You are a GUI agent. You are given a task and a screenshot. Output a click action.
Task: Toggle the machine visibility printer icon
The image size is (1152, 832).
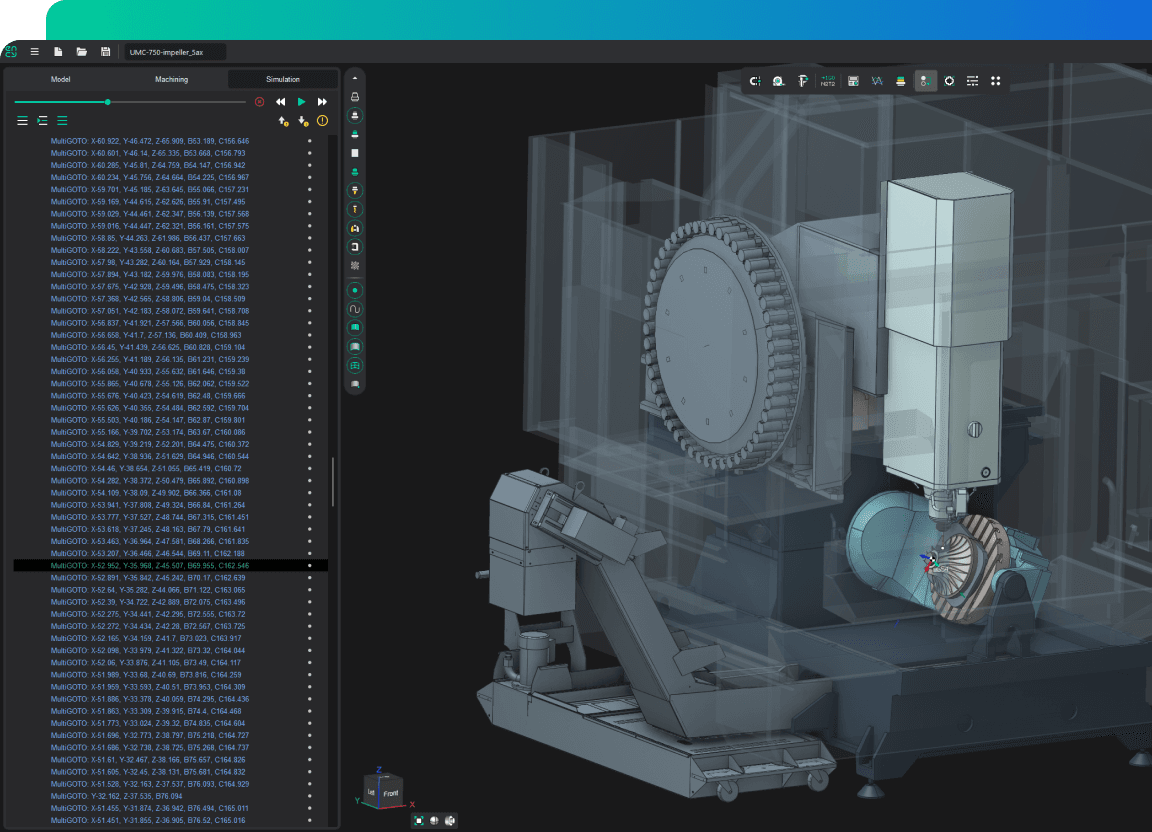click(x=354, y=97)
